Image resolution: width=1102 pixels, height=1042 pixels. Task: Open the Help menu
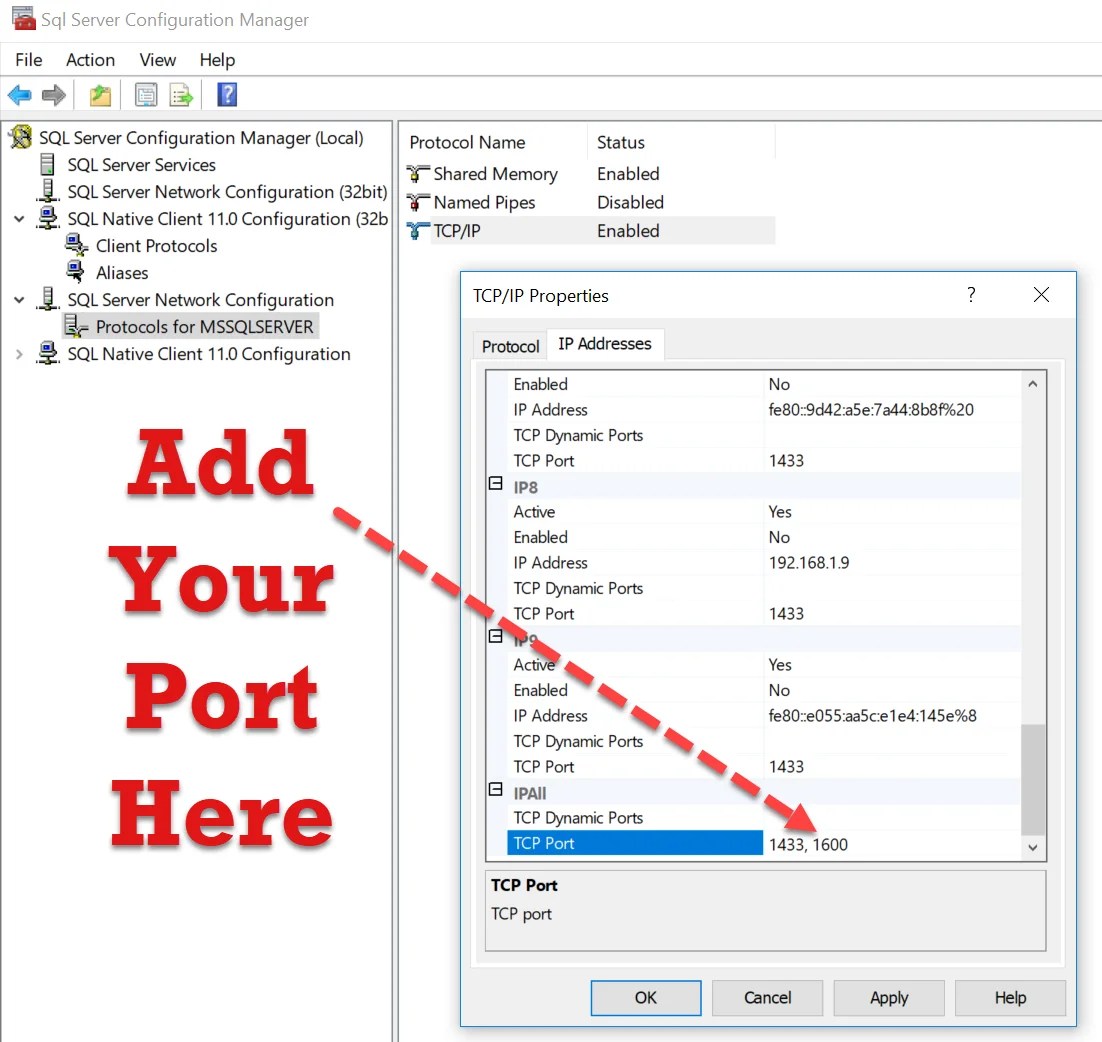click(217, 60)
